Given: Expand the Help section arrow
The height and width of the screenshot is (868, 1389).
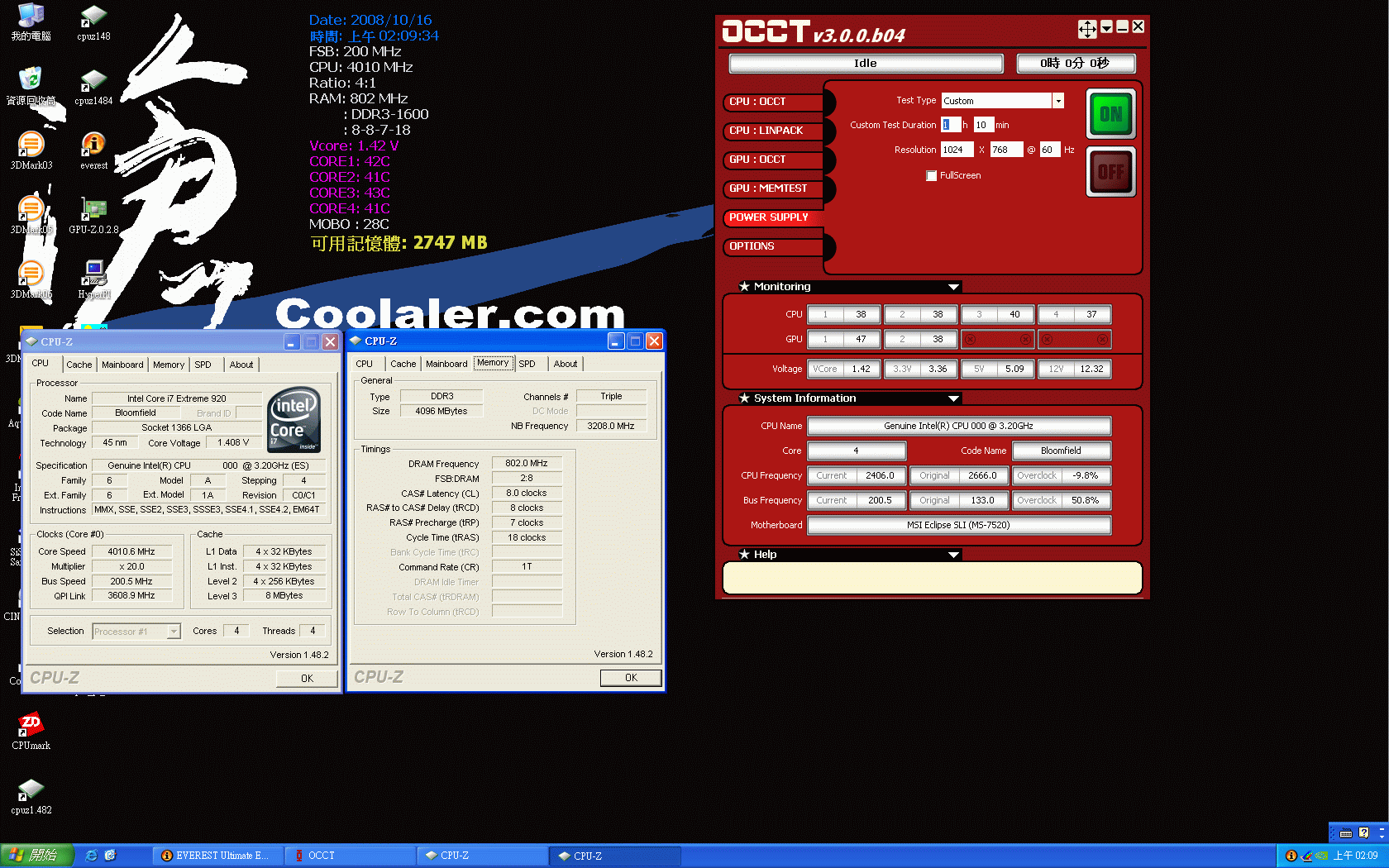Looking at the screenshot, I should pos(953,555).
